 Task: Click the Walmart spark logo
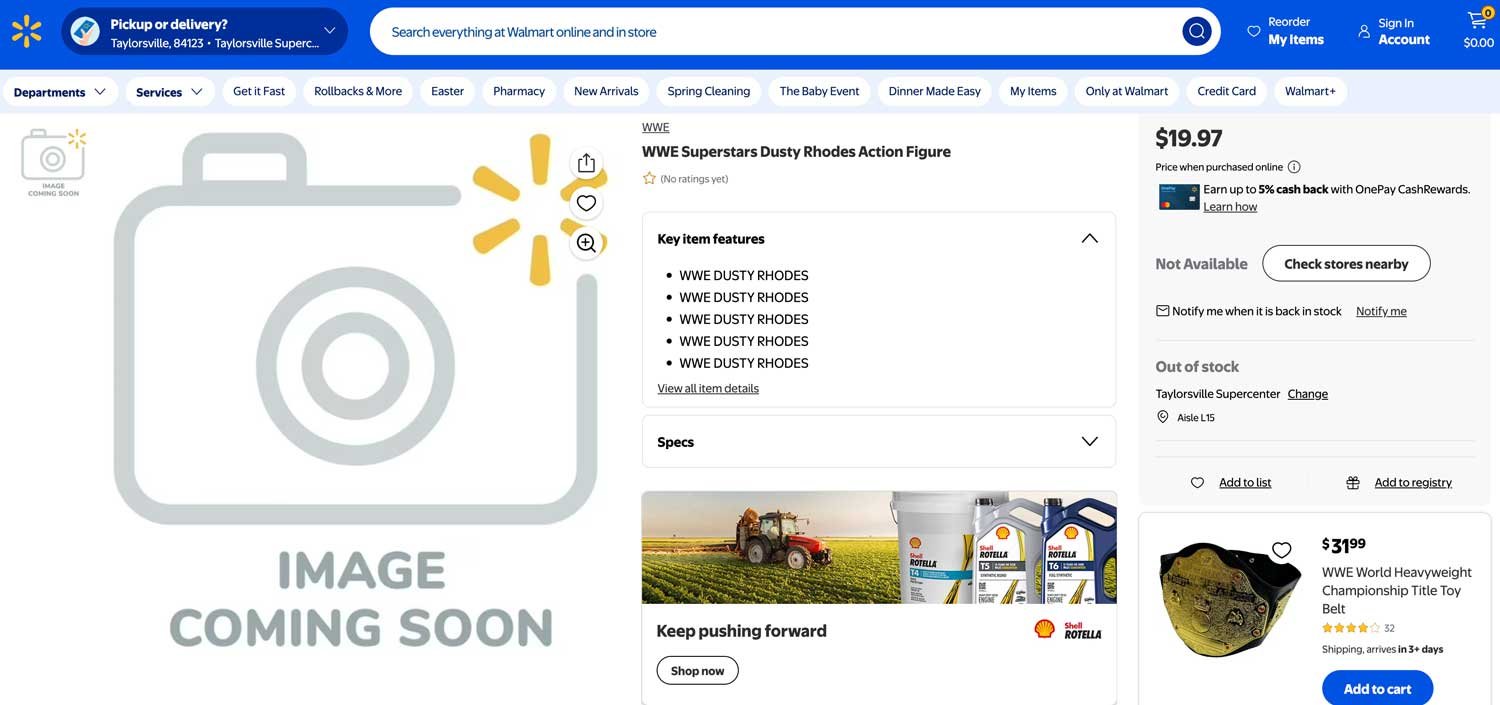(27, 32)
